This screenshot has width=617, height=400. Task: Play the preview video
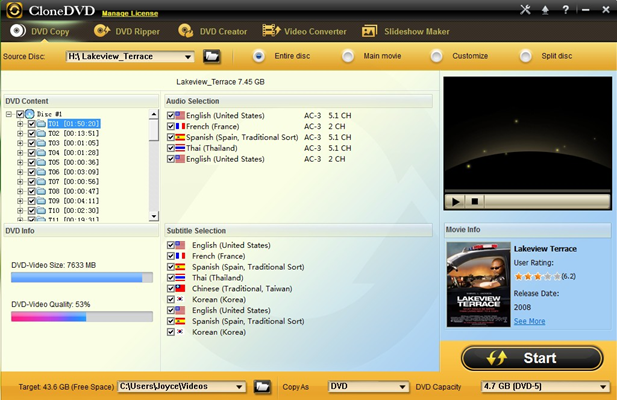[455, 202]
